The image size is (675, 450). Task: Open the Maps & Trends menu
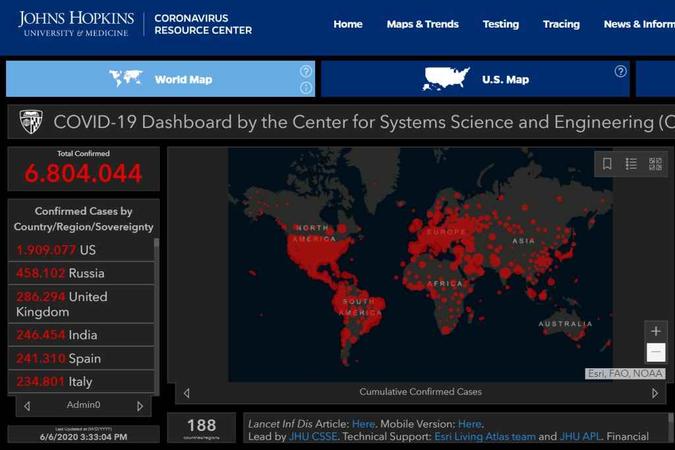pos(423,24)
